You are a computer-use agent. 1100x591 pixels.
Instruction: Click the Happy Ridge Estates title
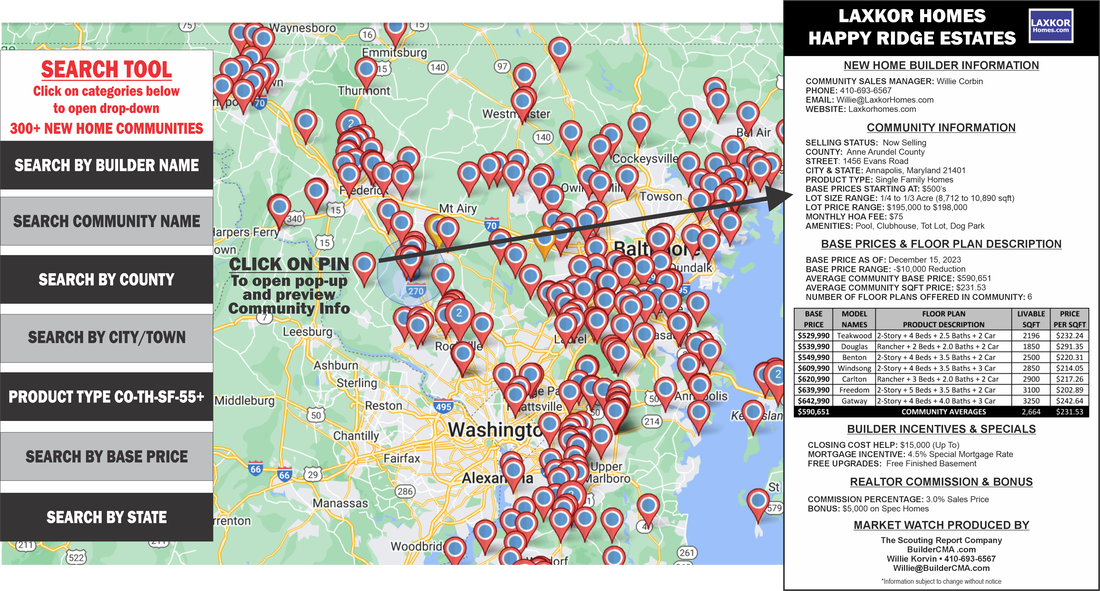[911, 38]
